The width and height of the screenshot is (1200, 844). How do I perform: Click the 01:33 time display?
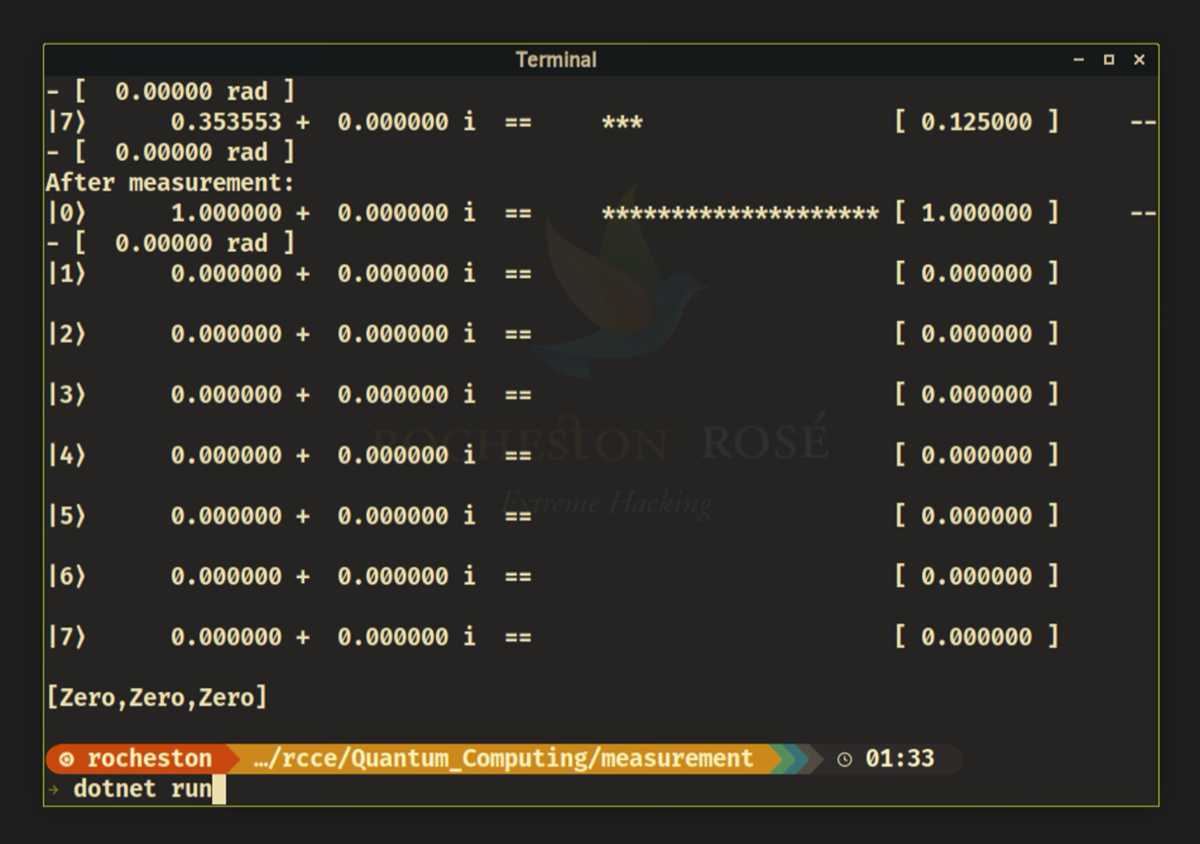click(900, 759)
